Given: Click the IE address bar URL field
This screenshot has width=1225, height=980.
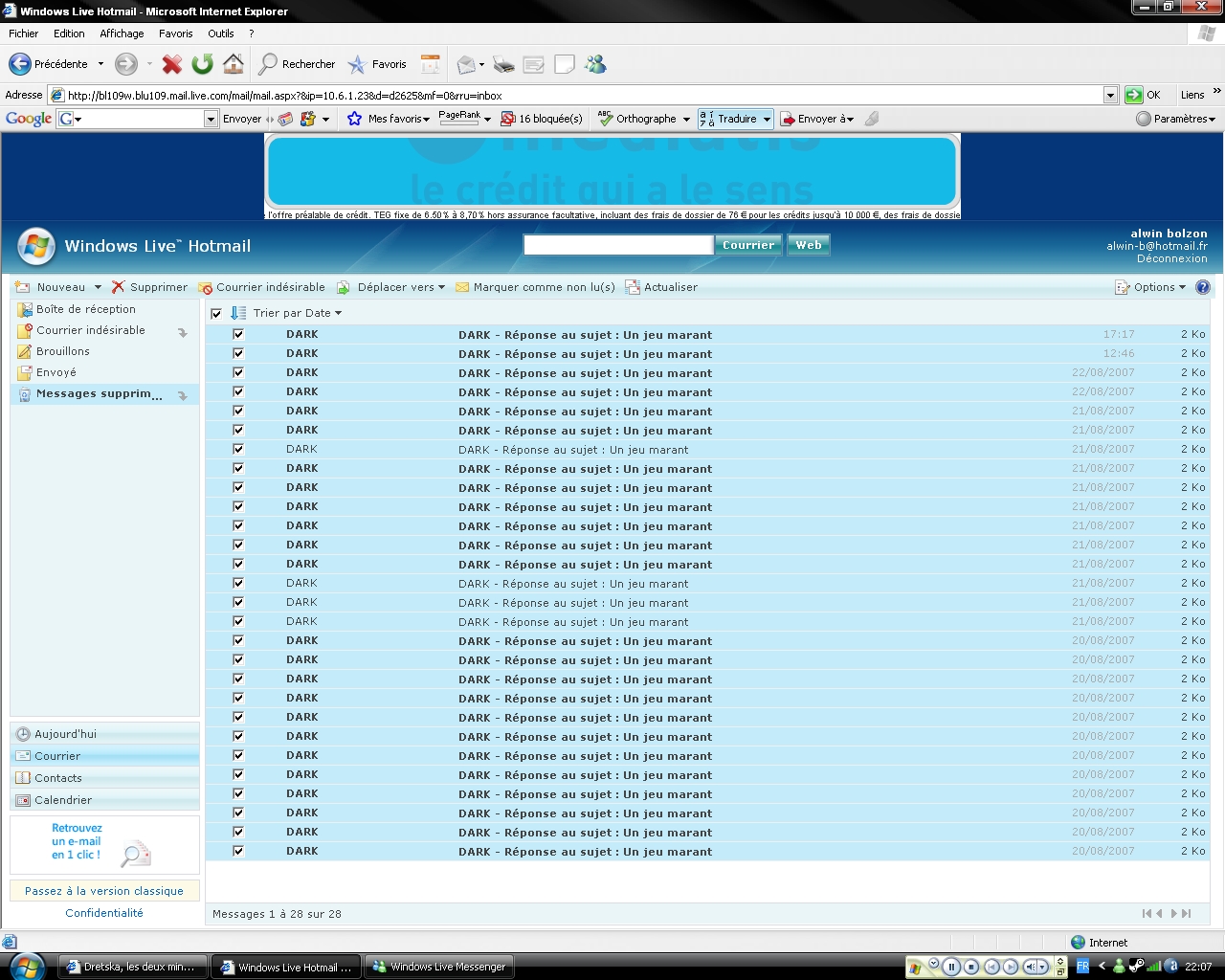Looking at the screenshot, I should (x=584, y=95).
